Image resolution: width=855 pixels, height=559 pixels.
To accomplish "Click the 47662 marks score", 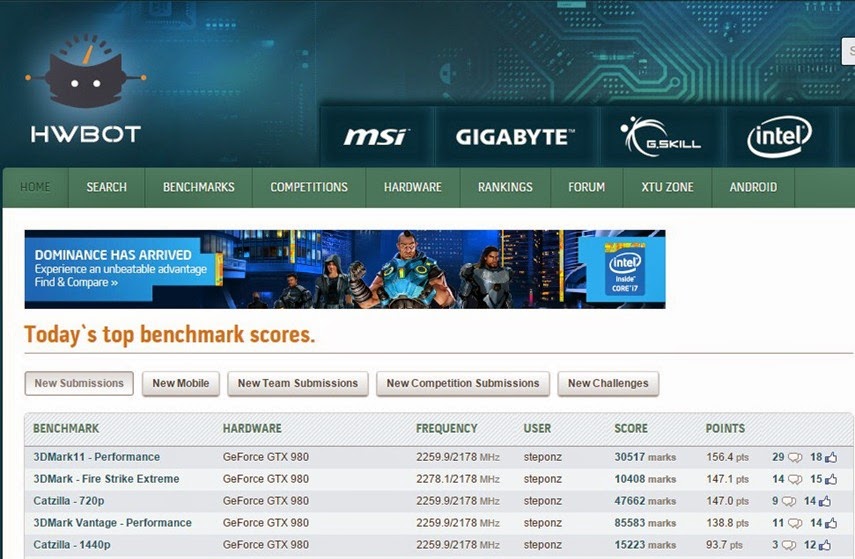I will (645, 501).
